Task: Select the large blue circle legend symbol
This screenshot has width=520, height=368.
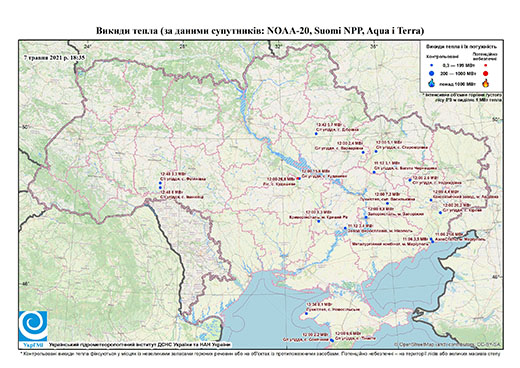Action: (x=431, y=73)
